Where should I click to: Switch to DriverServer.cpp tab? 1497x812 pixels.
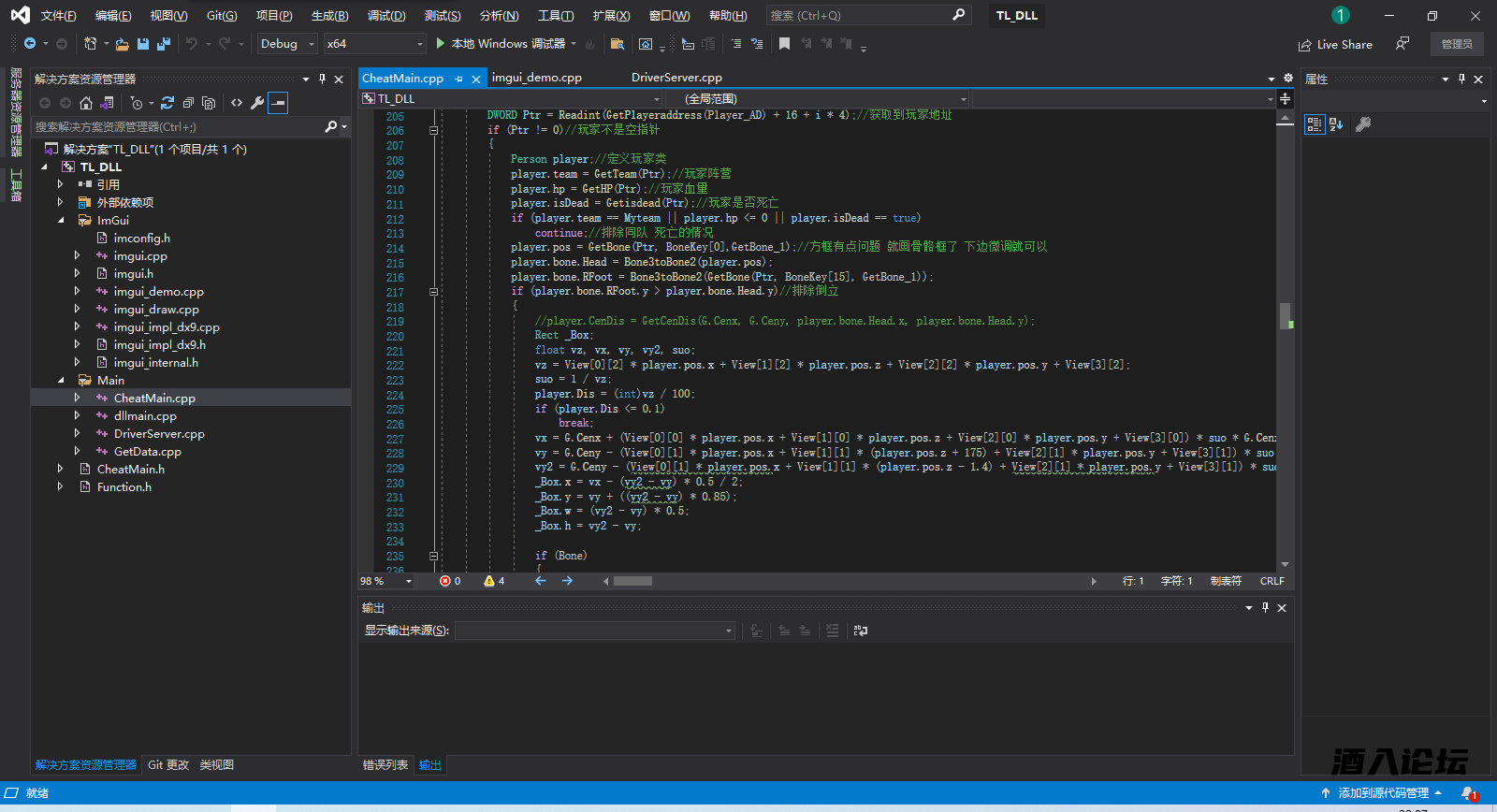[676, 78]
